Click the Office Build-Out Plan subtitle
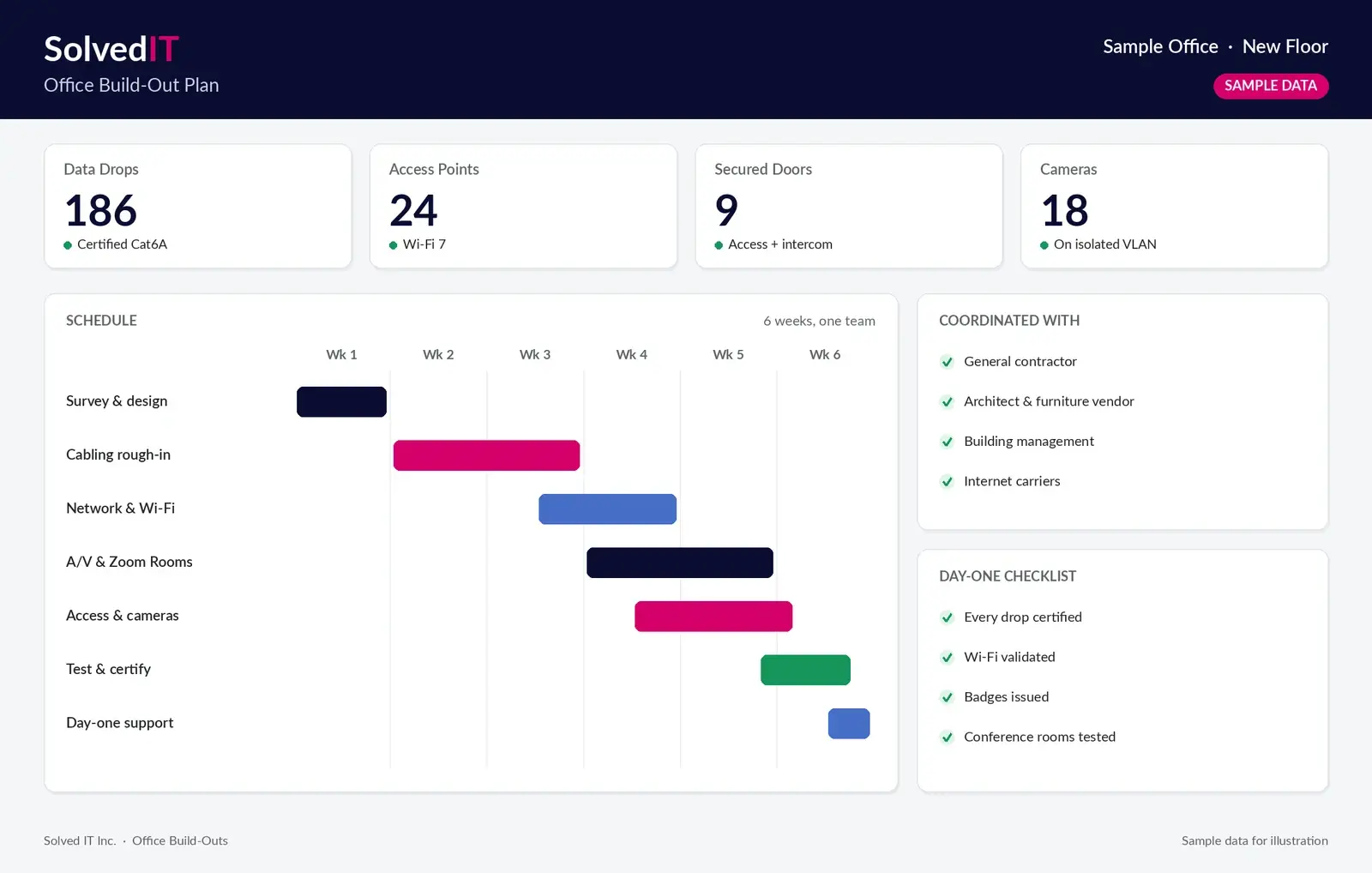This screenshot has width=1372, height=873. pyautogui.click(x=131, y=85)
